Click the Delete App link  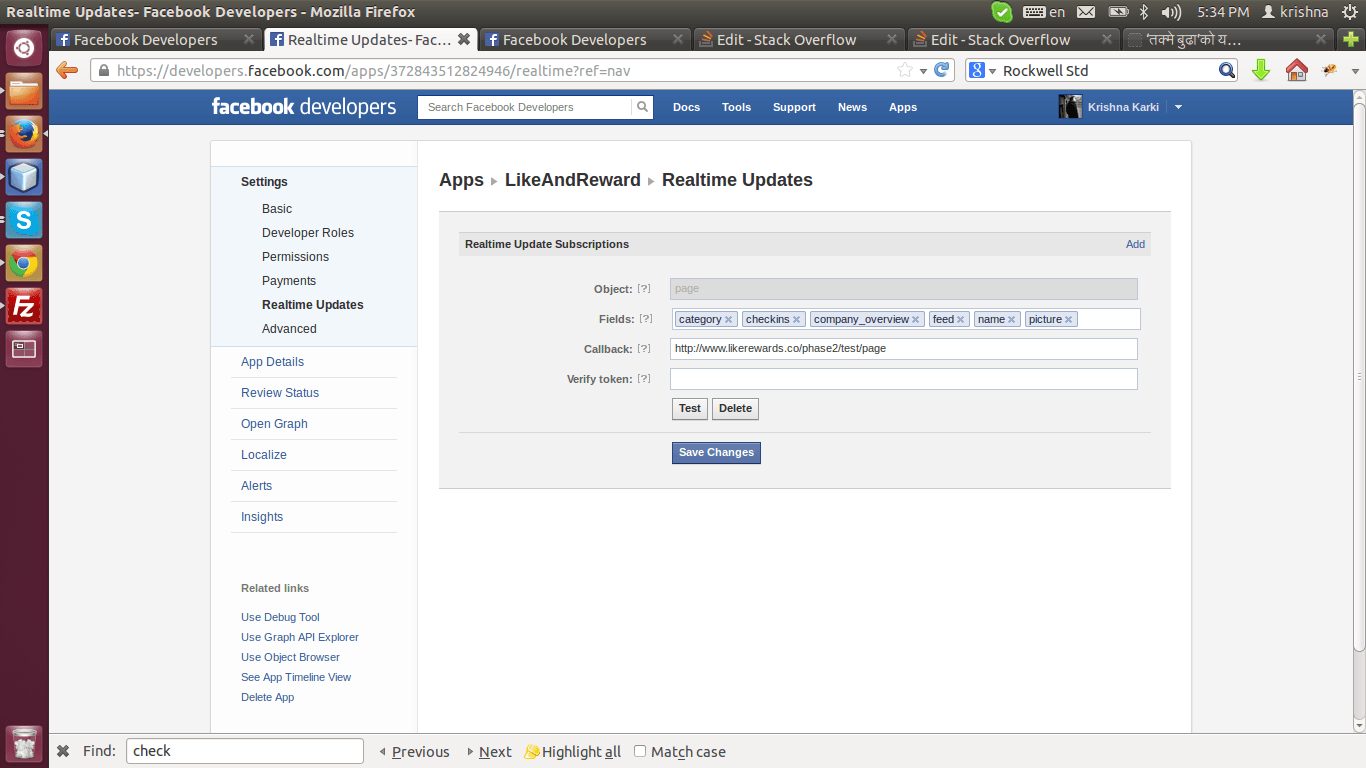(x=267, y=697)
